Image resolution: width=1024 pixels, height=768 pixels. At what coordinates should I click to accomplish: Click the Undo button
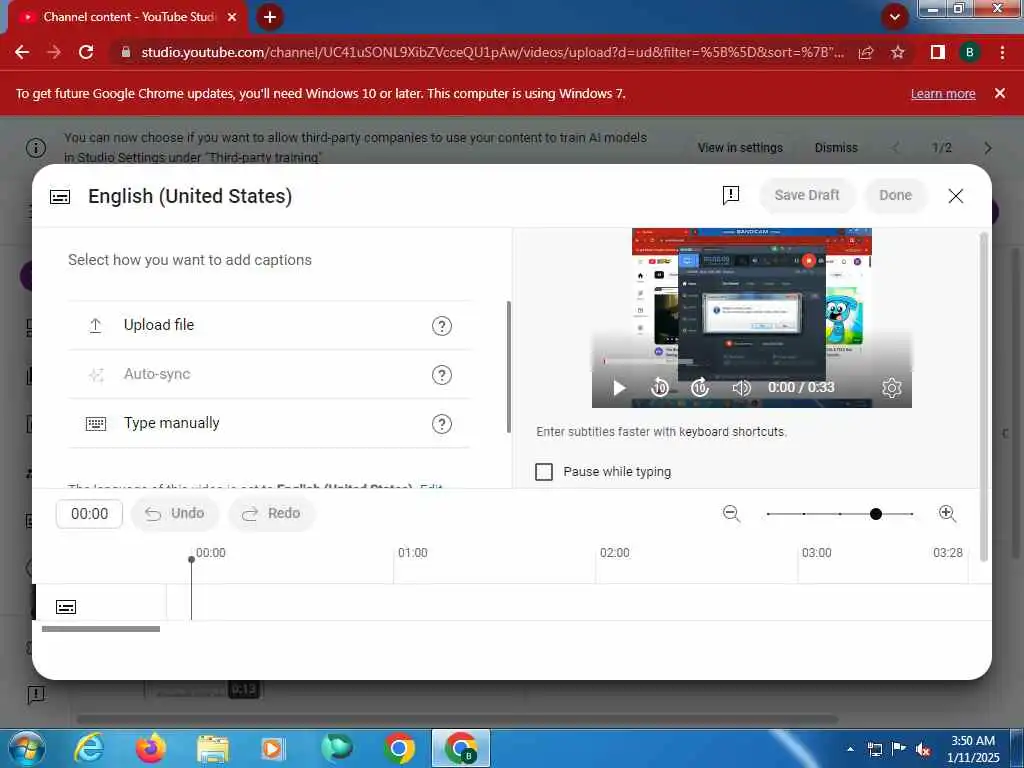click(175, 513)
